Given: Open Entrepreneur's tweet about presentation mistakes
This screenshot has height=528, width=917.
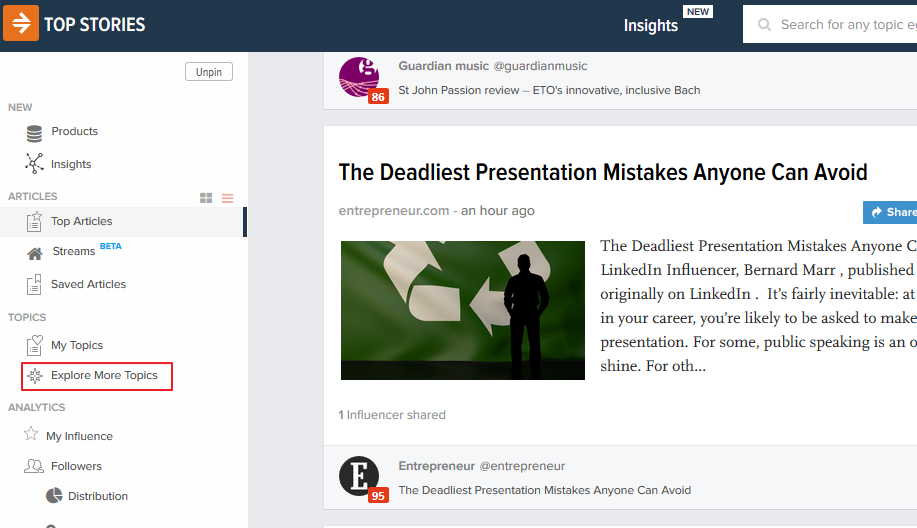Looking at the screenshot, I should tap(544, 490).
